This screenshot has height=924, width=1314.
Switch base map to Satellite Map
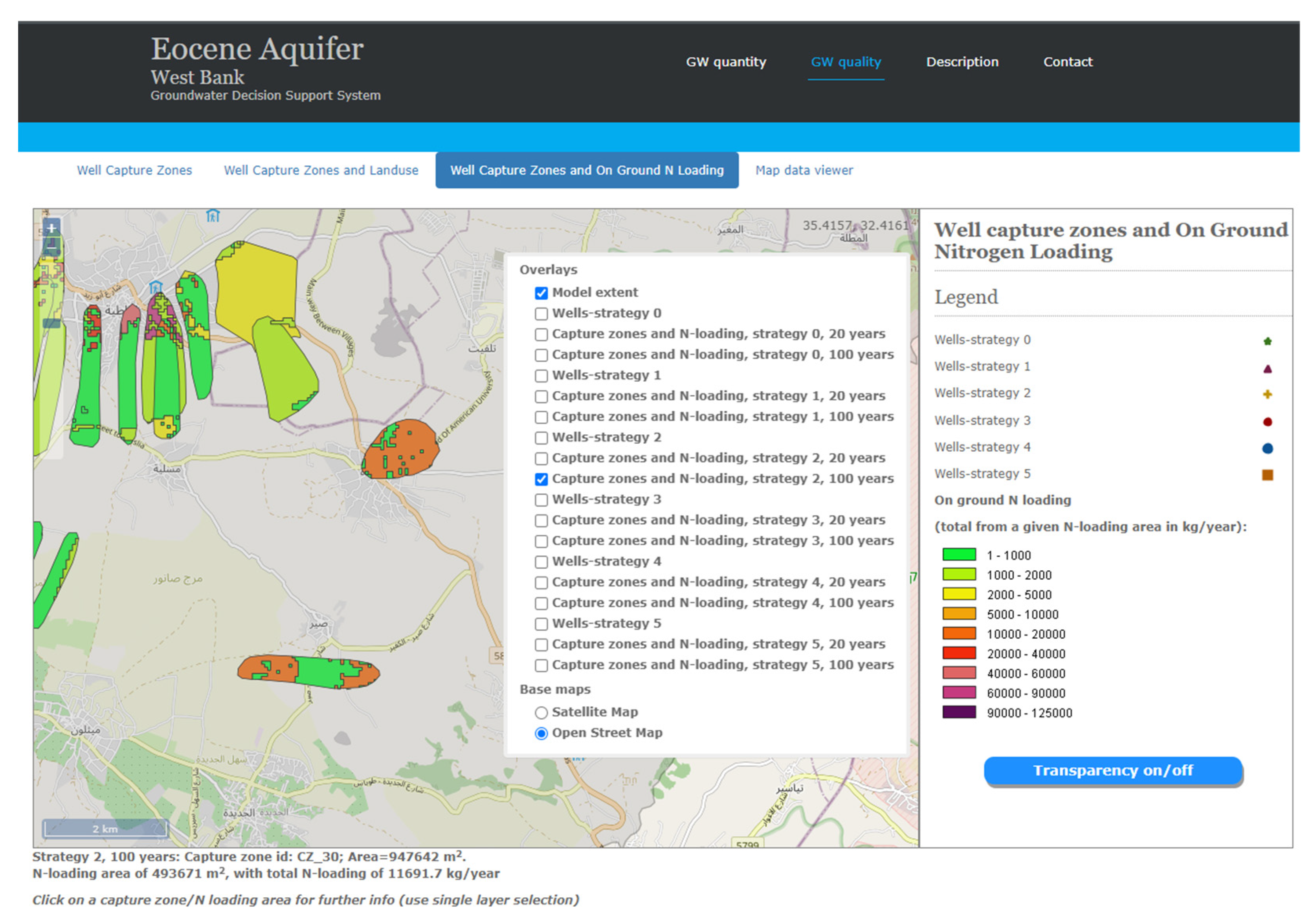pyautogui.click(x=541, y=713)
